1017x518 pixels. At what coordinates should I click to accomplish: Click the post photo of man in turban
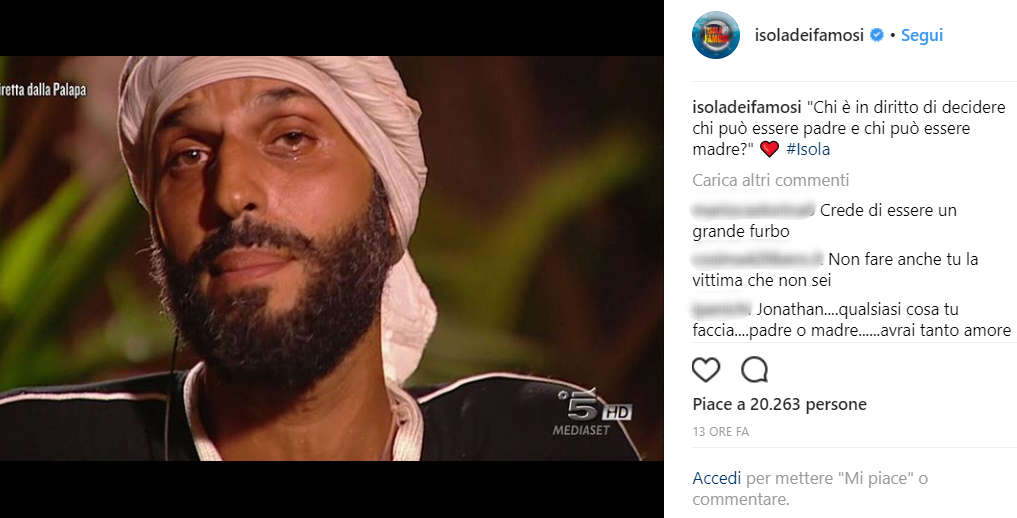click(x=331, y=258)
